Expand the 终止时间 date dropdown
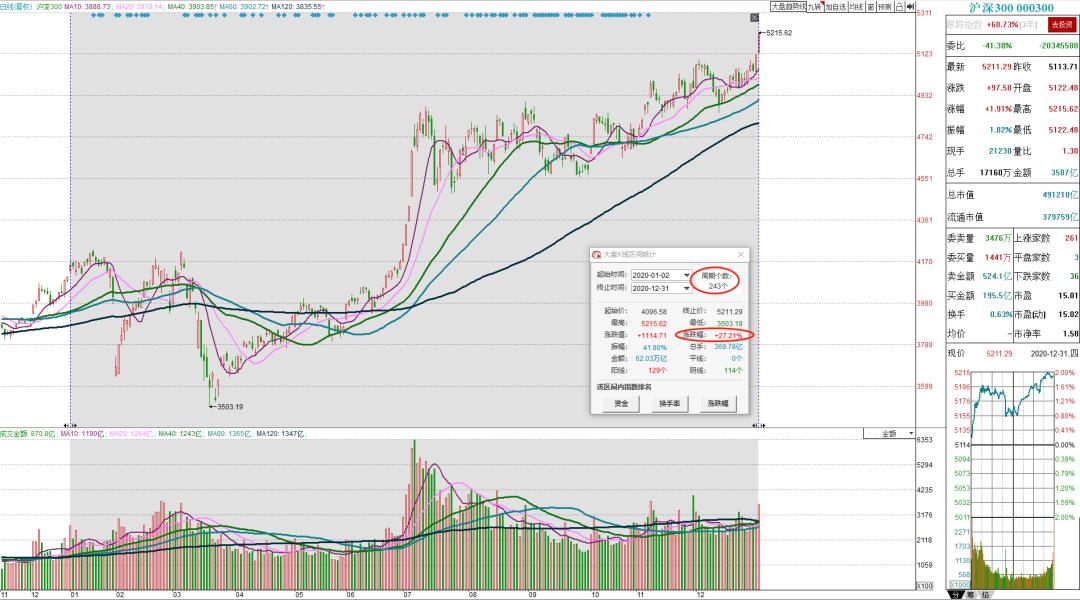 tap(686, 288)
